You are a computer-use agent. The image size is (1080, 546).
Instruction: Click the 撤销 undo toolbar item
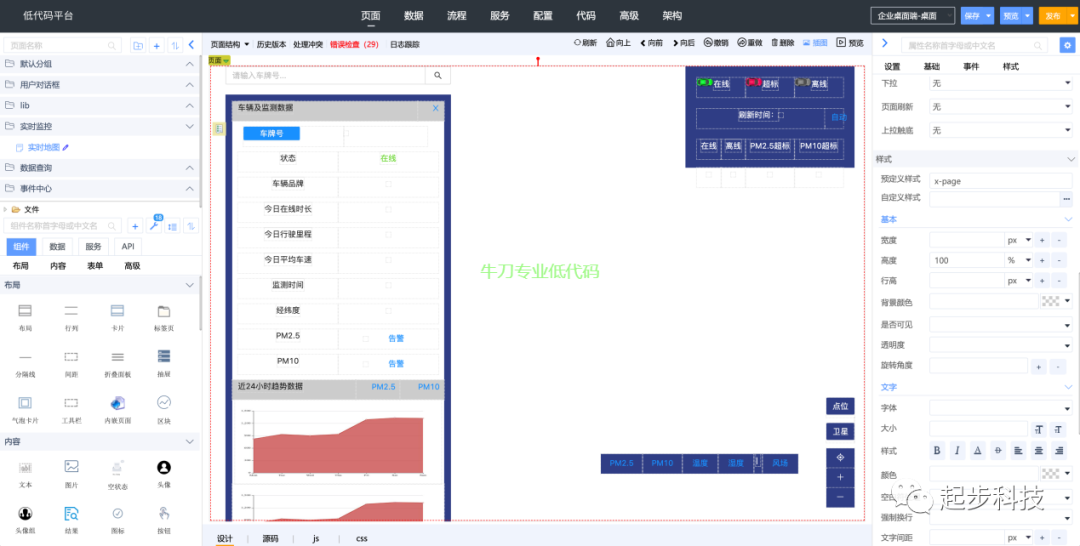(x=716, y=43)
